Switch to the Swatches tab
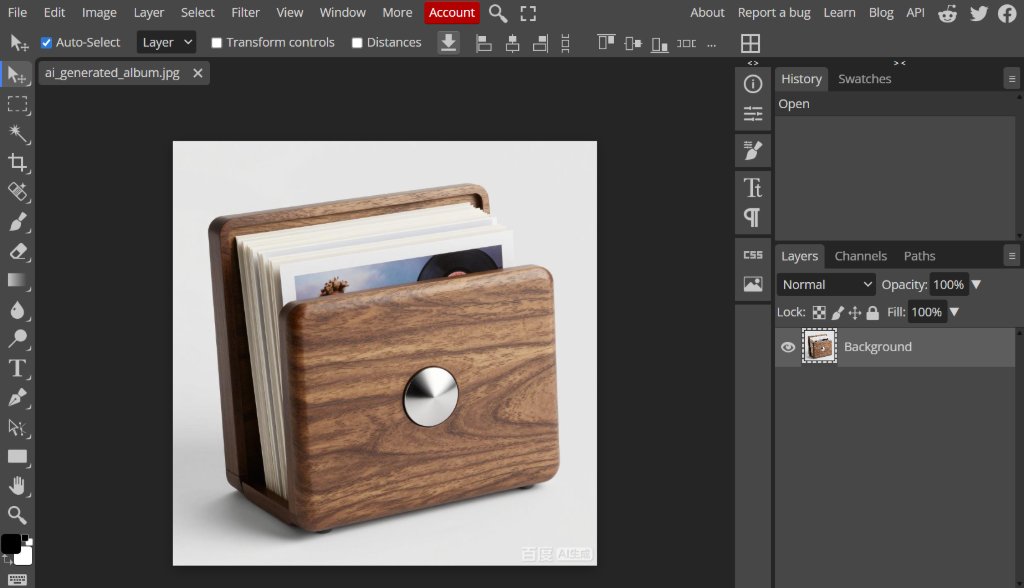The image size is (1024, 588). point(864,79)
